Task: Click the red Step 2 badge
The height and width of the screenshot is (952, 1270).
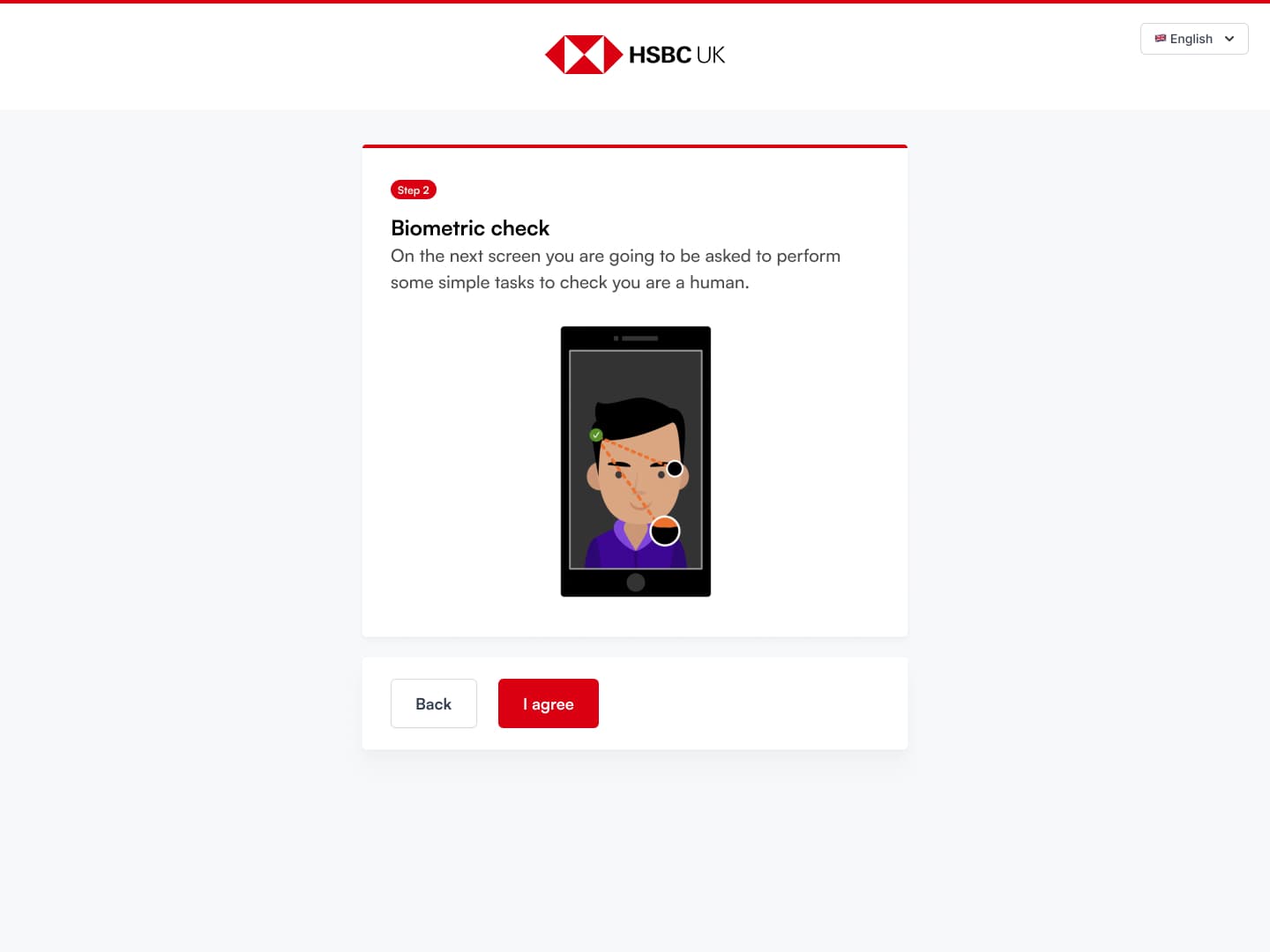Action: point(414,190)
